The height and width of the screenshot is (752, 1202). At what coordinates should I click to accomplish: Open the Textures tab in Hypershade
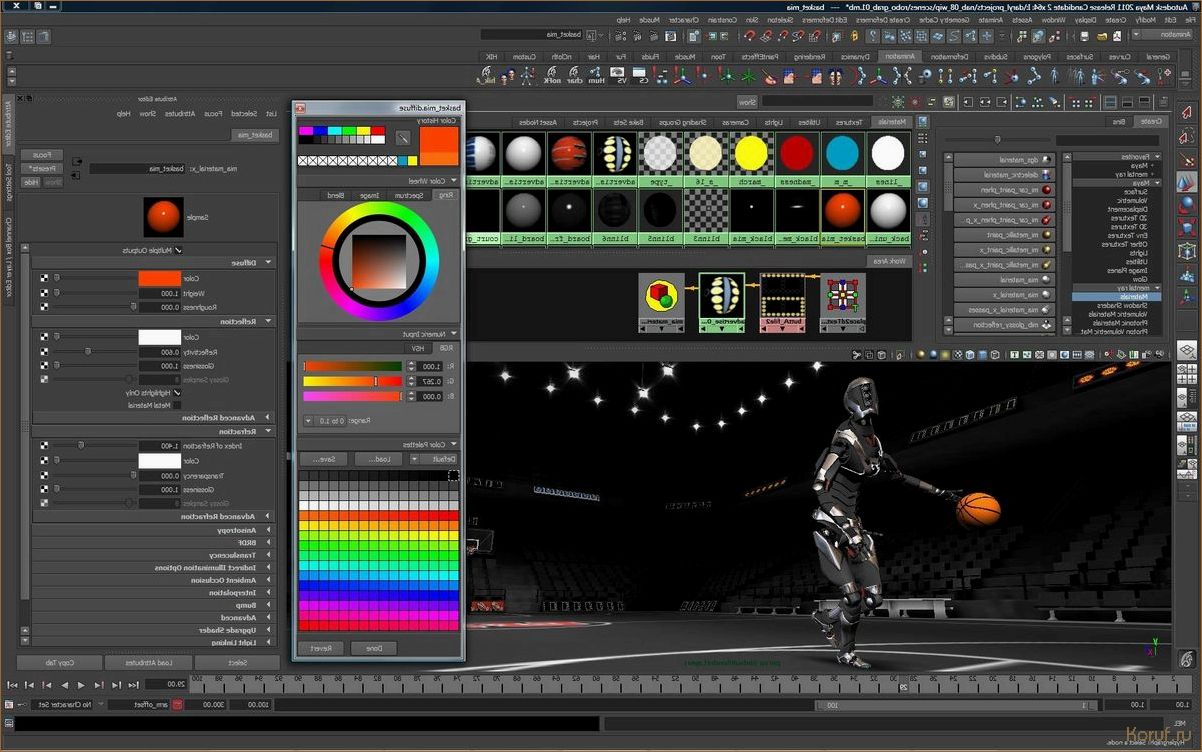(x=849, y=122)
